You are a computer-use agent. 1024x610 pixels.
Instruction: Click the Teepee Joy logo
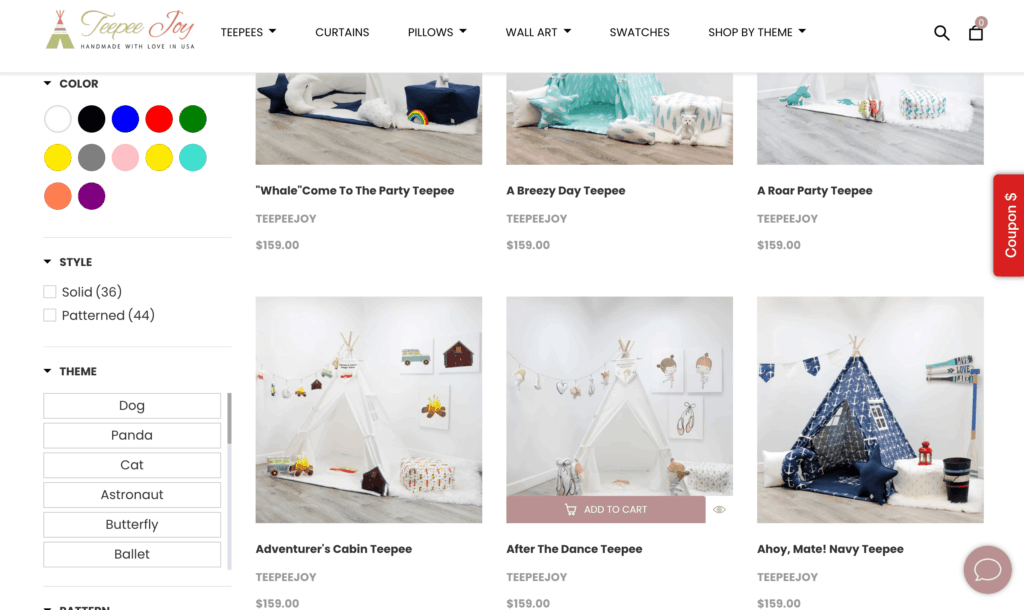[121, 30]
